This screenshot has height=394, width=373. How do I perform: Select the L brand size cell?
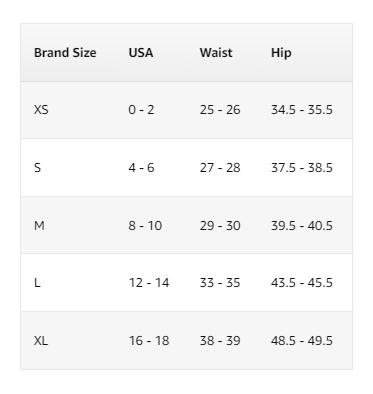(37, 283)
